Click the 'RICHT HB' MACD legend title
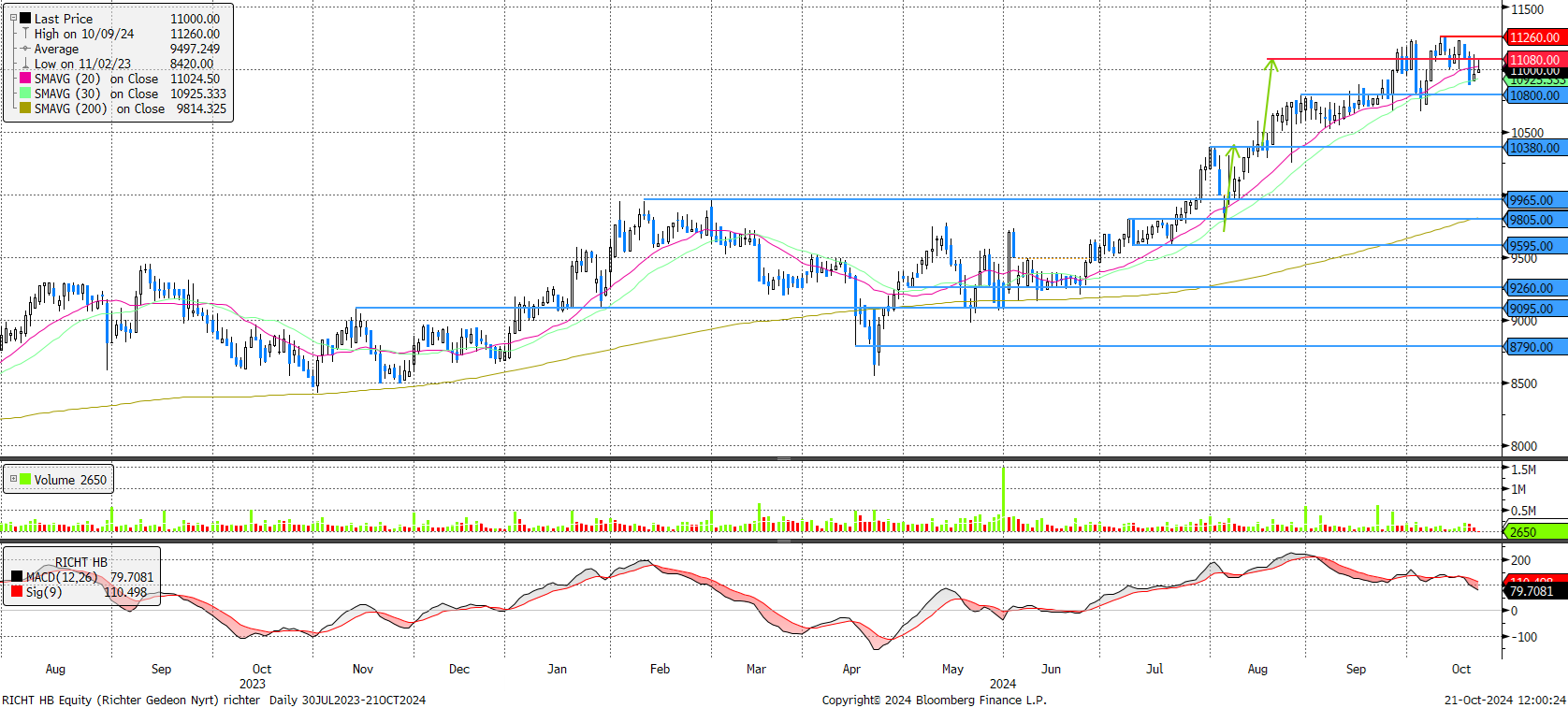Viewport: 1568px width, 708px height. [x=81, y=562]
